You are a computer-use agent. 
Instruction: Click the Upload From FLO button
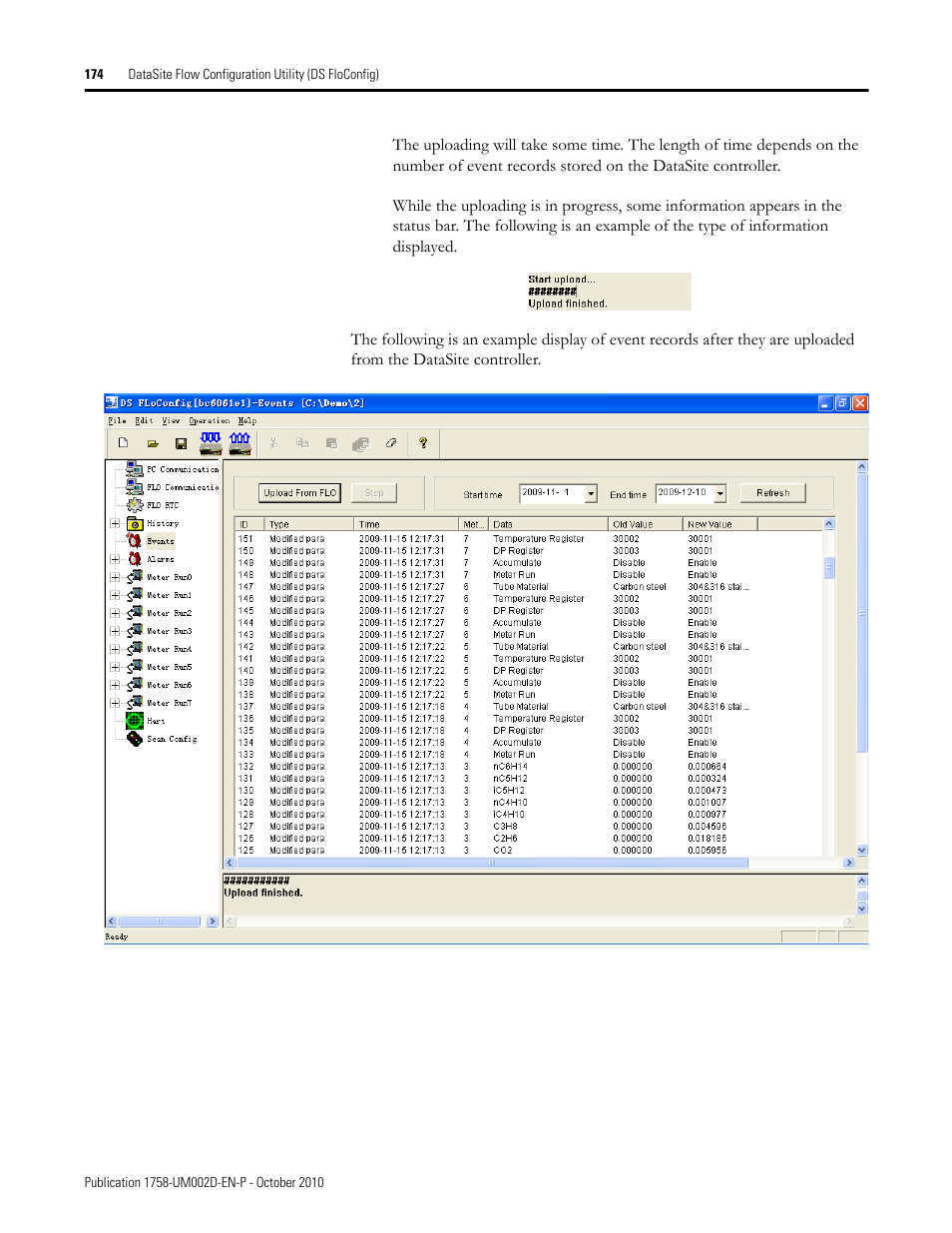(x=299, y=492)
